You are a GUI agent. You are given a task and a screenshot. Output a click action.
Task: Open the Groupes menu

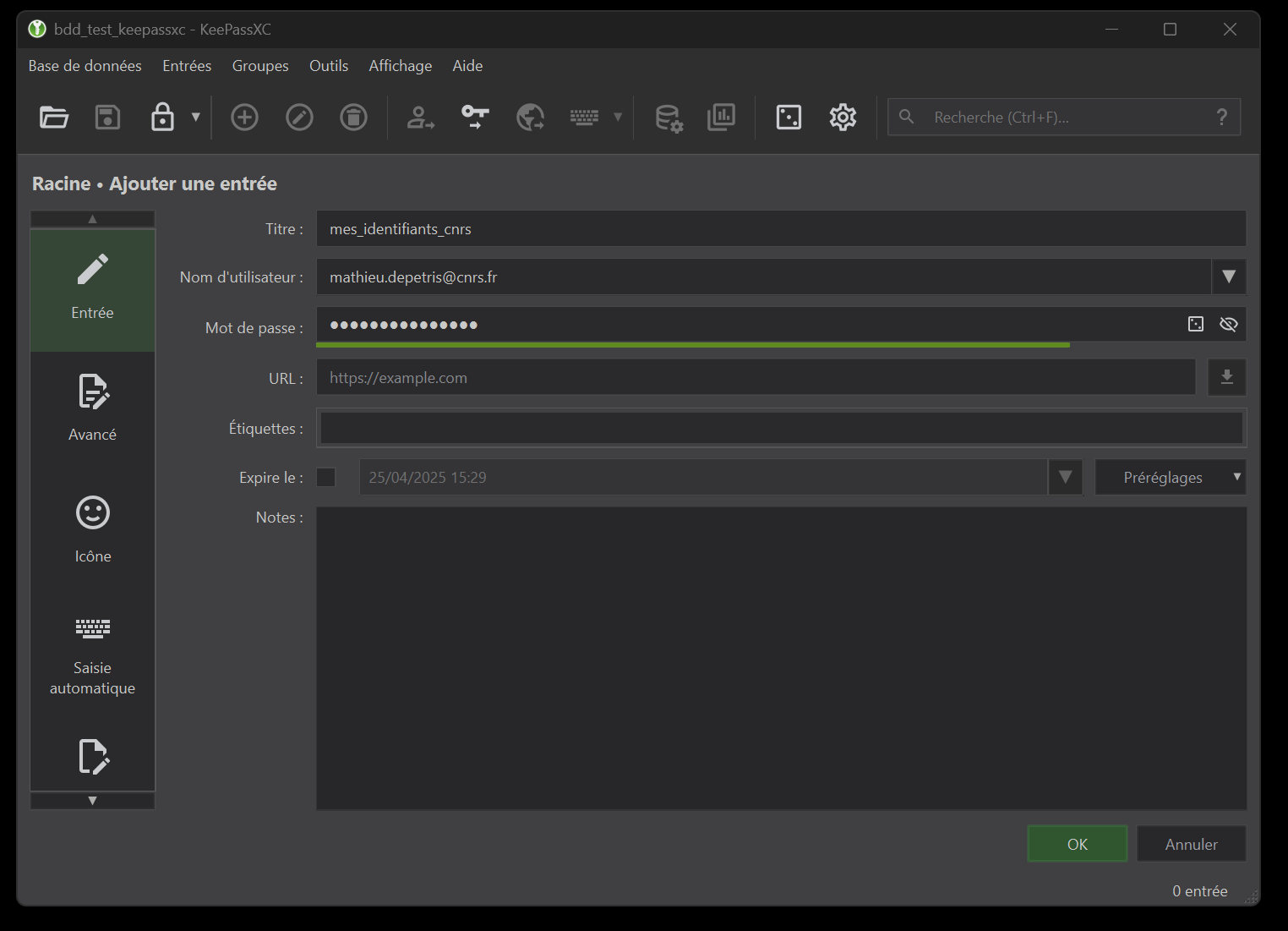pyautogui.click(x=260, y=66)
